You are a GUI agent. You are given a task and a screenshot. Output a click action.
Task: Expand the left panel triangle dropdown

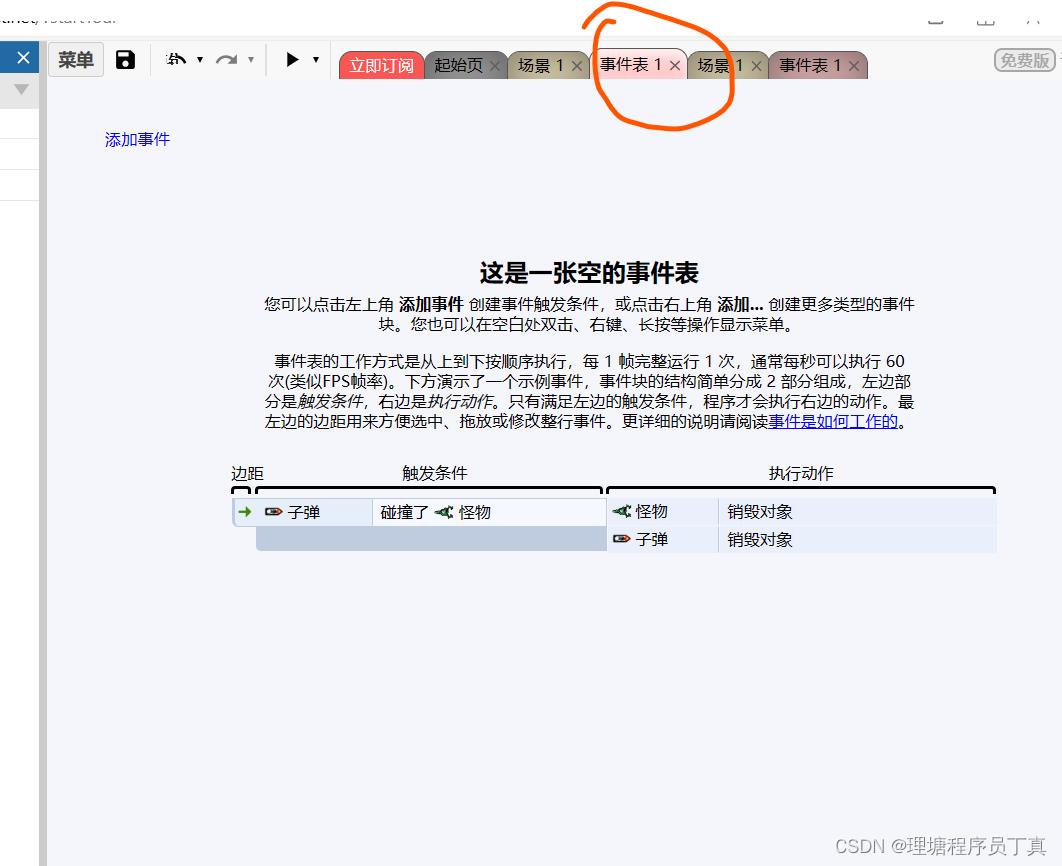coord(21,89)
